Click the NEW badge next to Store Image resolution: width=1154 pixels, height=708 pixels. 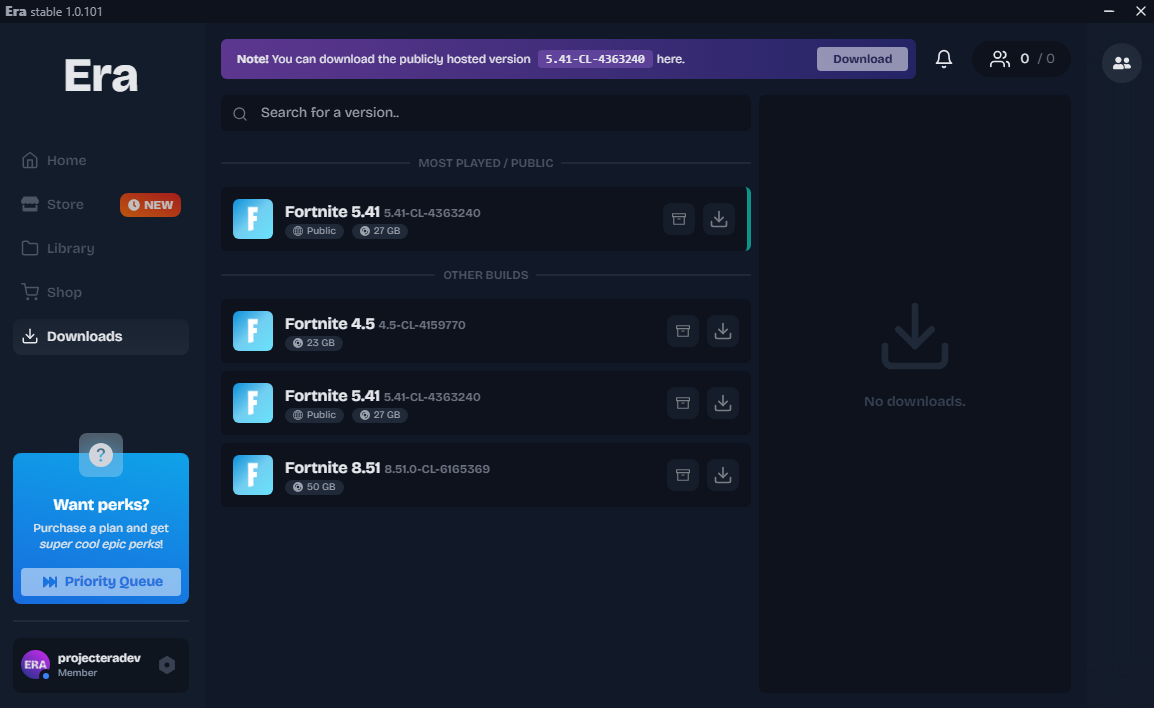pos(150,205)
